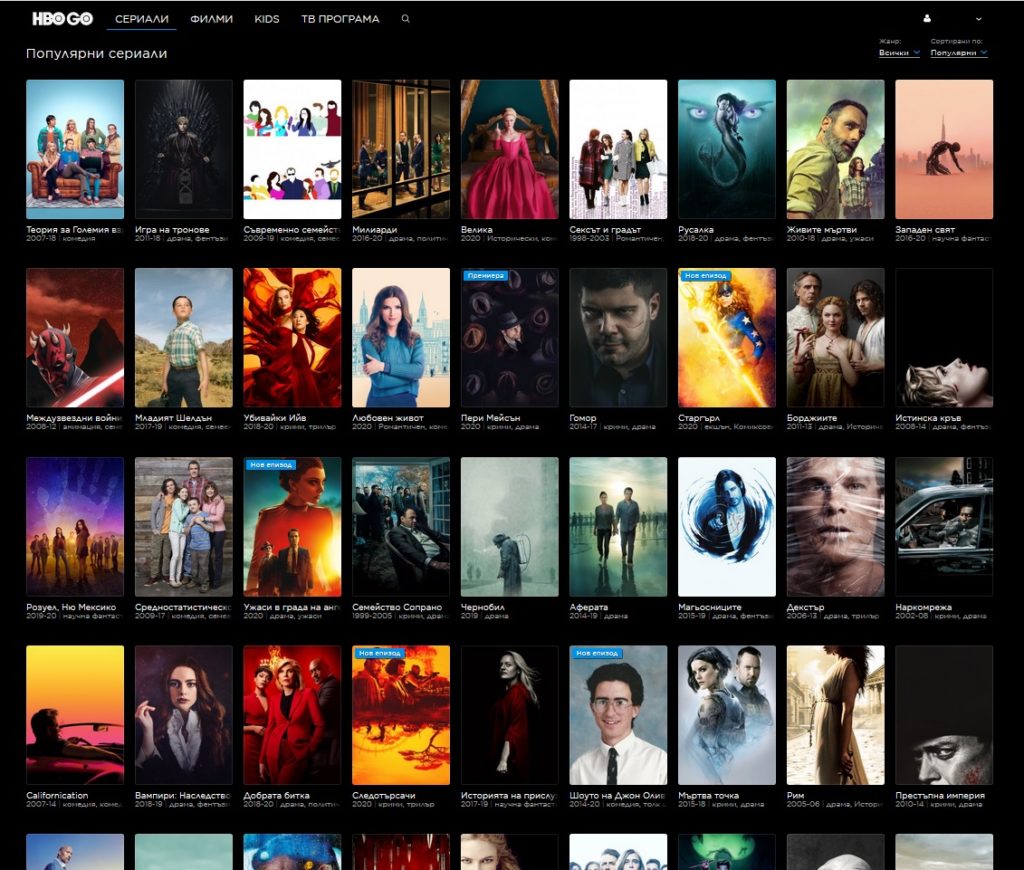Open the Рим series poster
This screenshot has height=870, width=1024.
pyautogui.click(x=836, y=715)
